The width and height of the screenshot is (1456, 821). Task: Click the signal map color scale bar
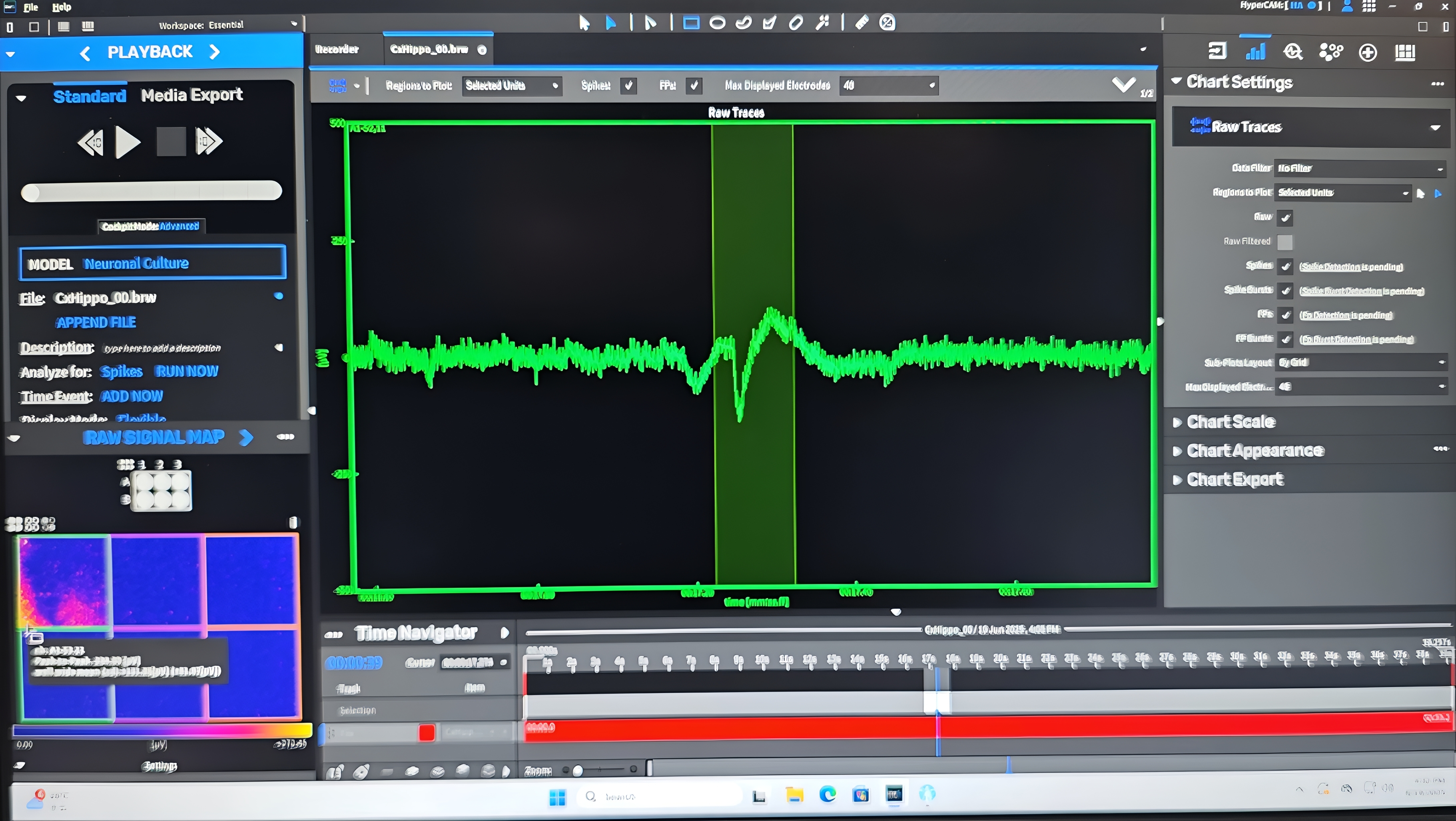click(162, 730)
